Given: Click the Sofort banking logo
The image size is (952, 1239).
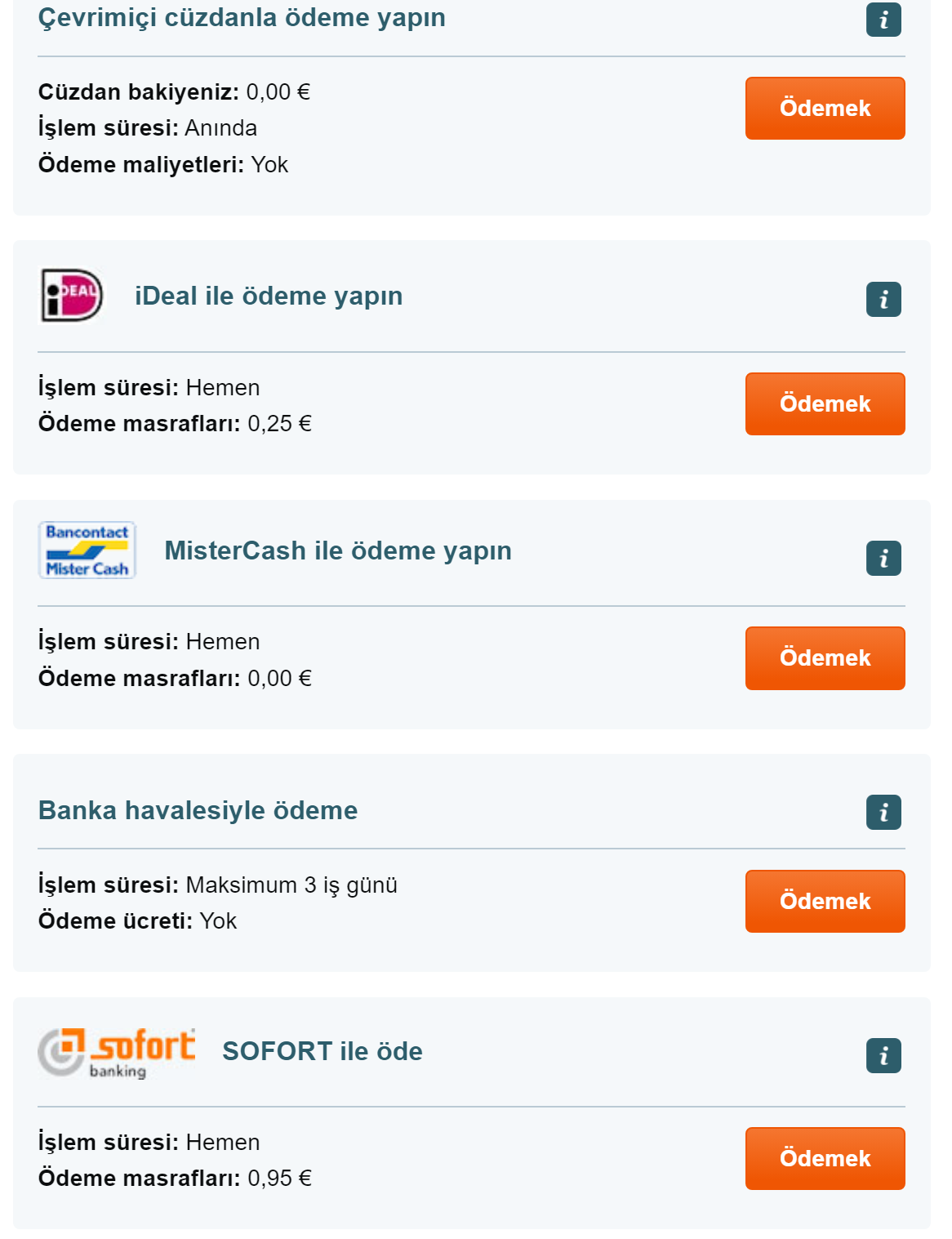Looking at the screenshot, I should click(x=117, y=1054).
